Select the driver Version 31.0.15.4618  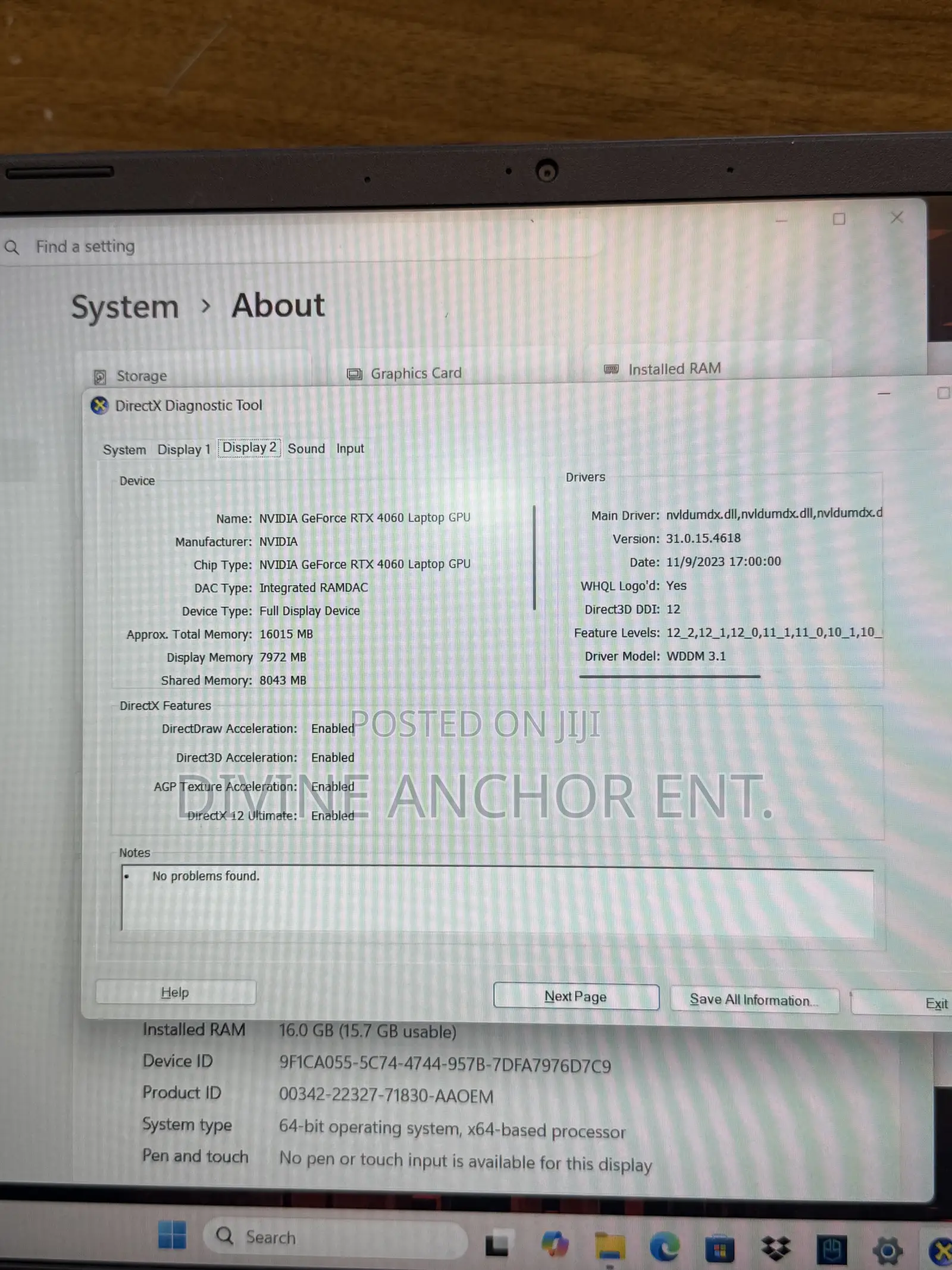pyautogui.click(x=703, y=539)
